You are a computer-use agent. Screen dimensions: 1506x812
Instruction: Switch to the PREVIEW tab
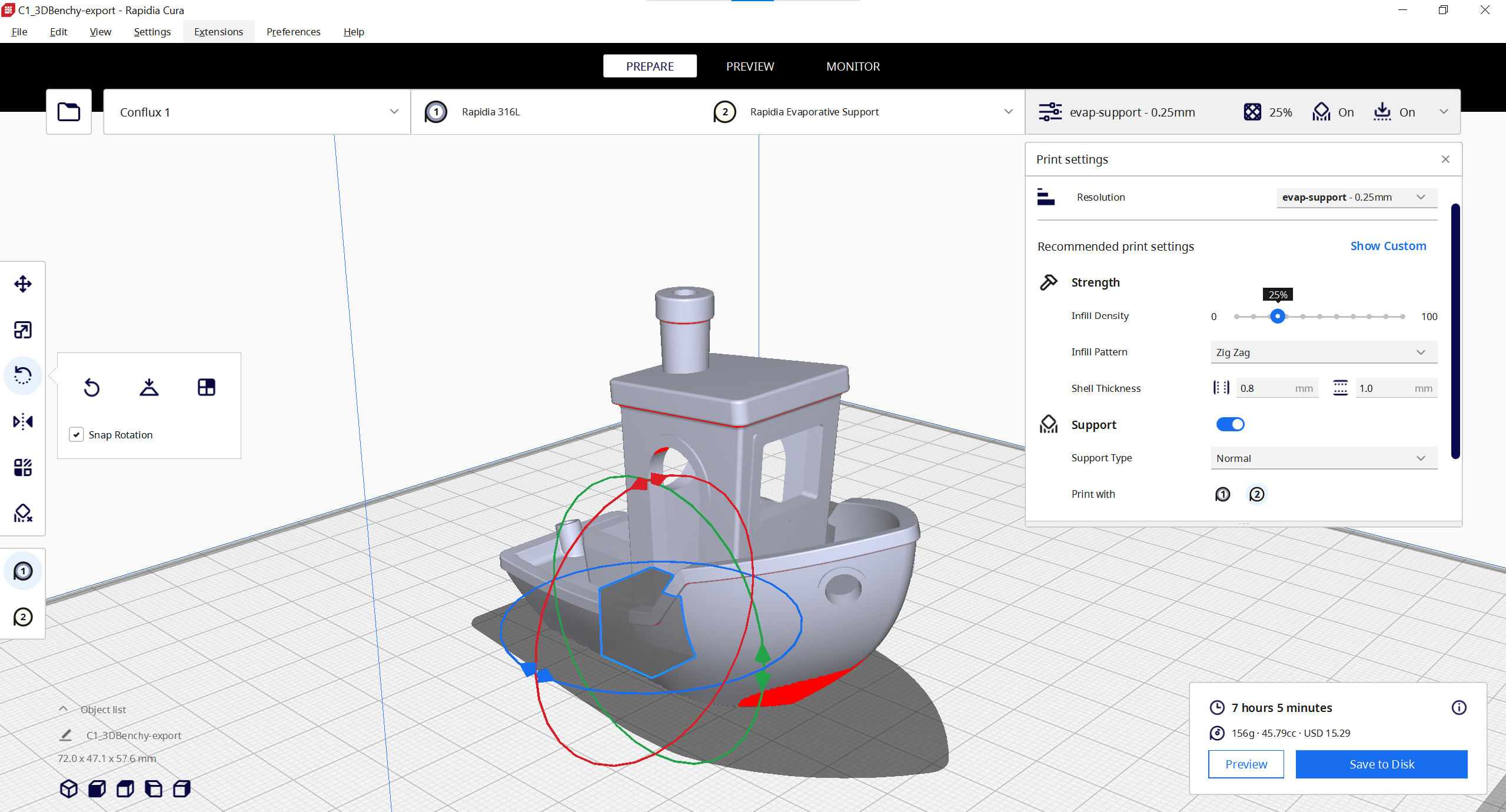tap(750, 66)
